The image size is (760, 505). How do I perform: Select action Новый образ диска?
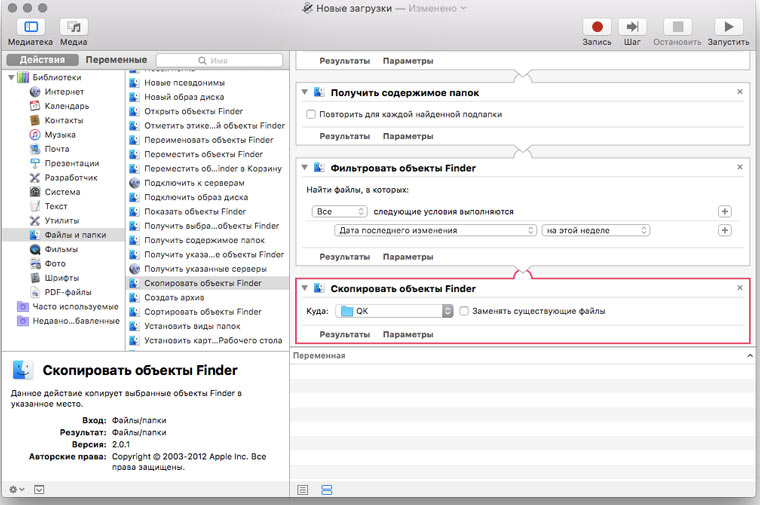point(184,96)
